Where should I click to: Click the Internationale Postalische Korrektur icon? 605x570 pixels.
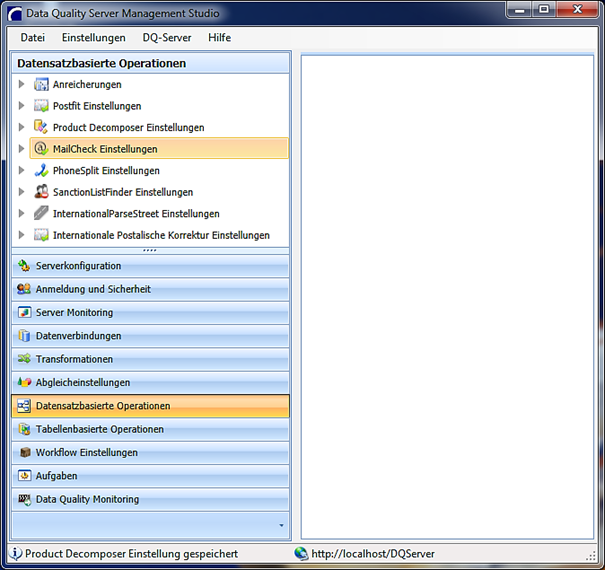pyautogui.click(x=41, y=235)
